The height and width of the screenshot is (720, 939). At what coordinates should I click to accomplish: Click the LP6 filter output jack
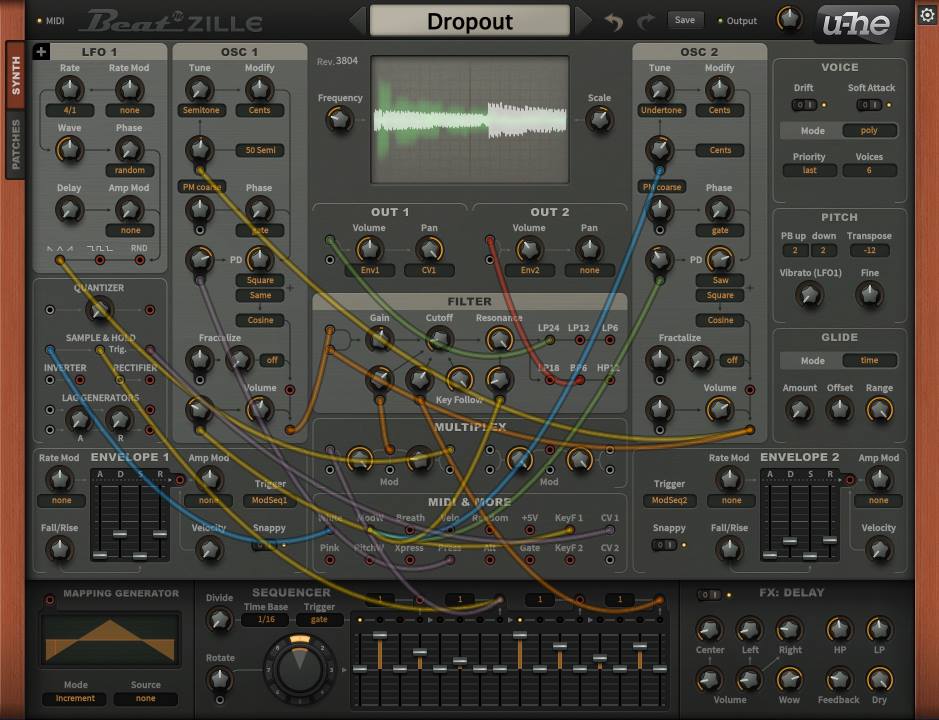(x=610, y=340)
